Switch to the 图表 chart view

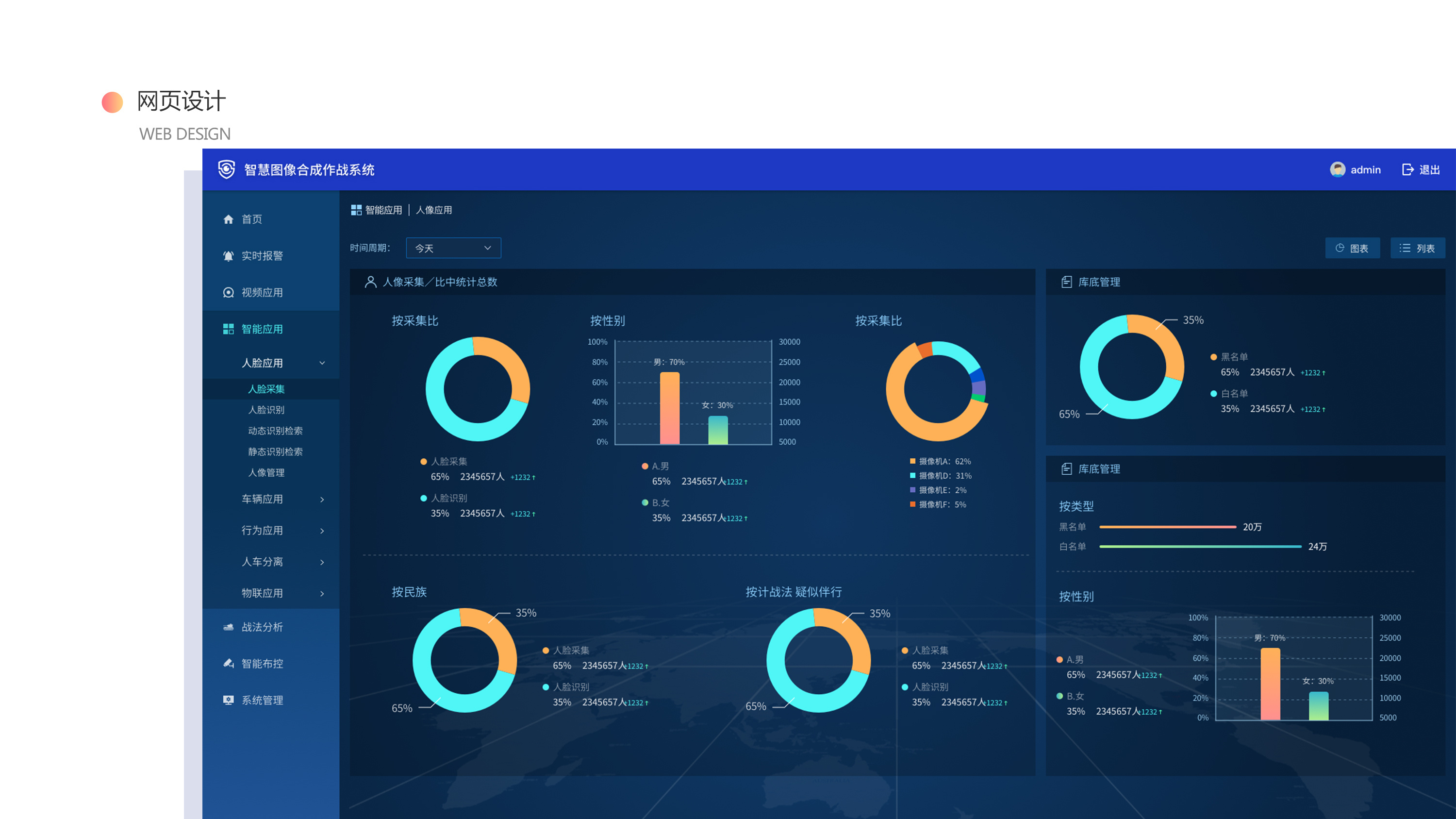point(1352,248)
